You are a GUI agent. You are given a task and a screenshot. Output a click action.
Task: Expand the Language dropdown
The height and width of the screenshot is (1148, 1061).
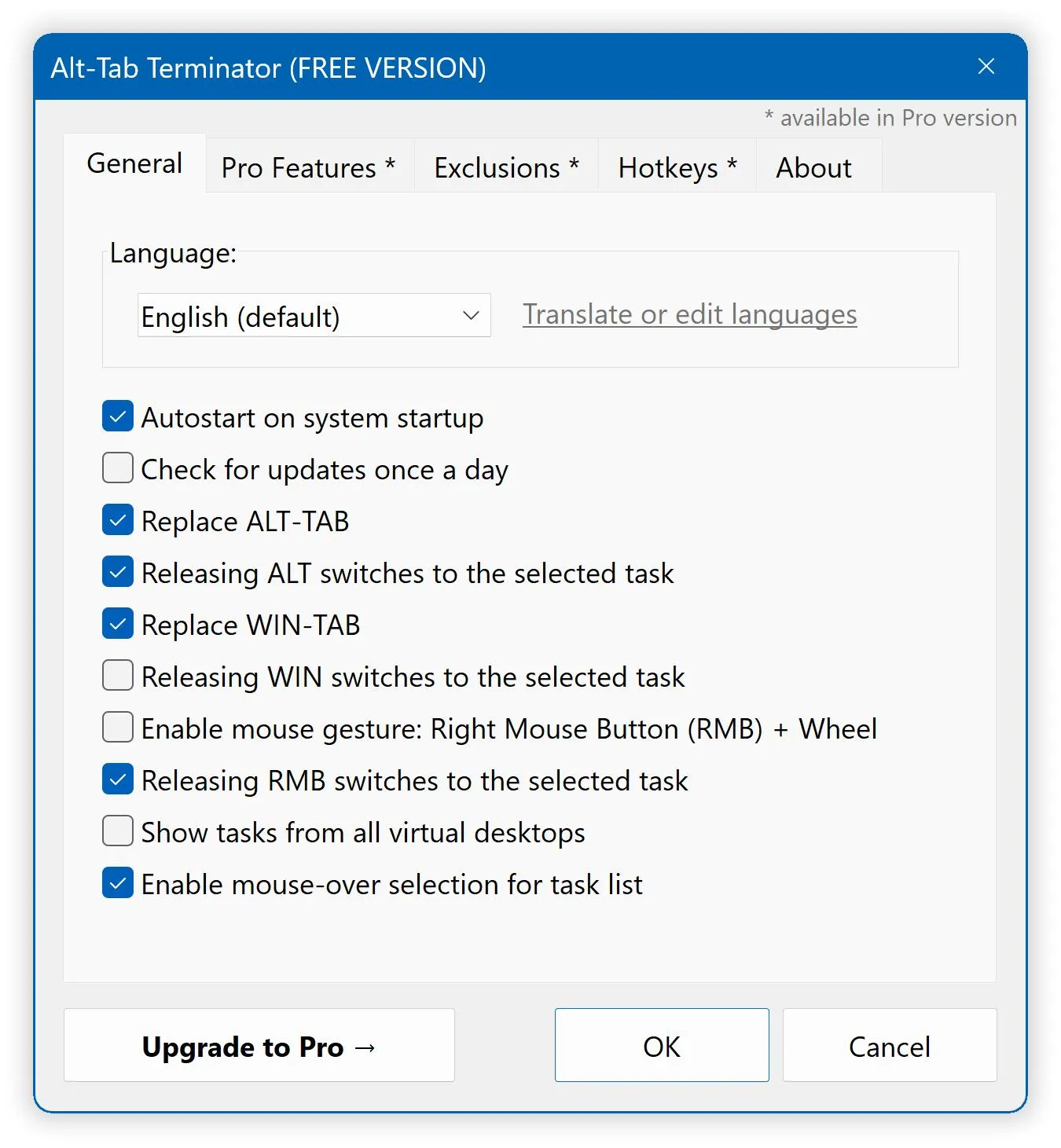tap(314, 316)
